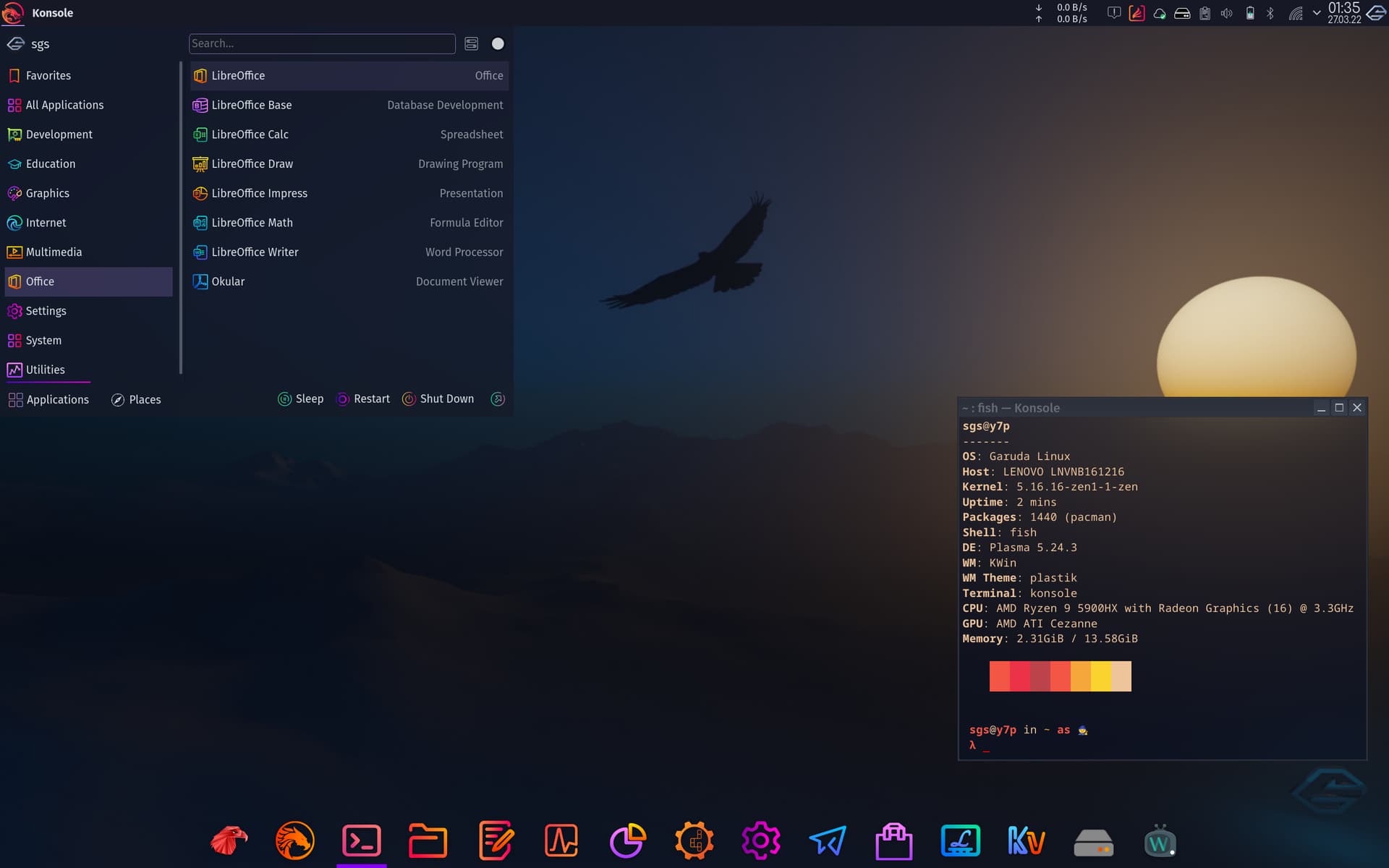Toggle the pin circle beside the search field

pos(498,43)
